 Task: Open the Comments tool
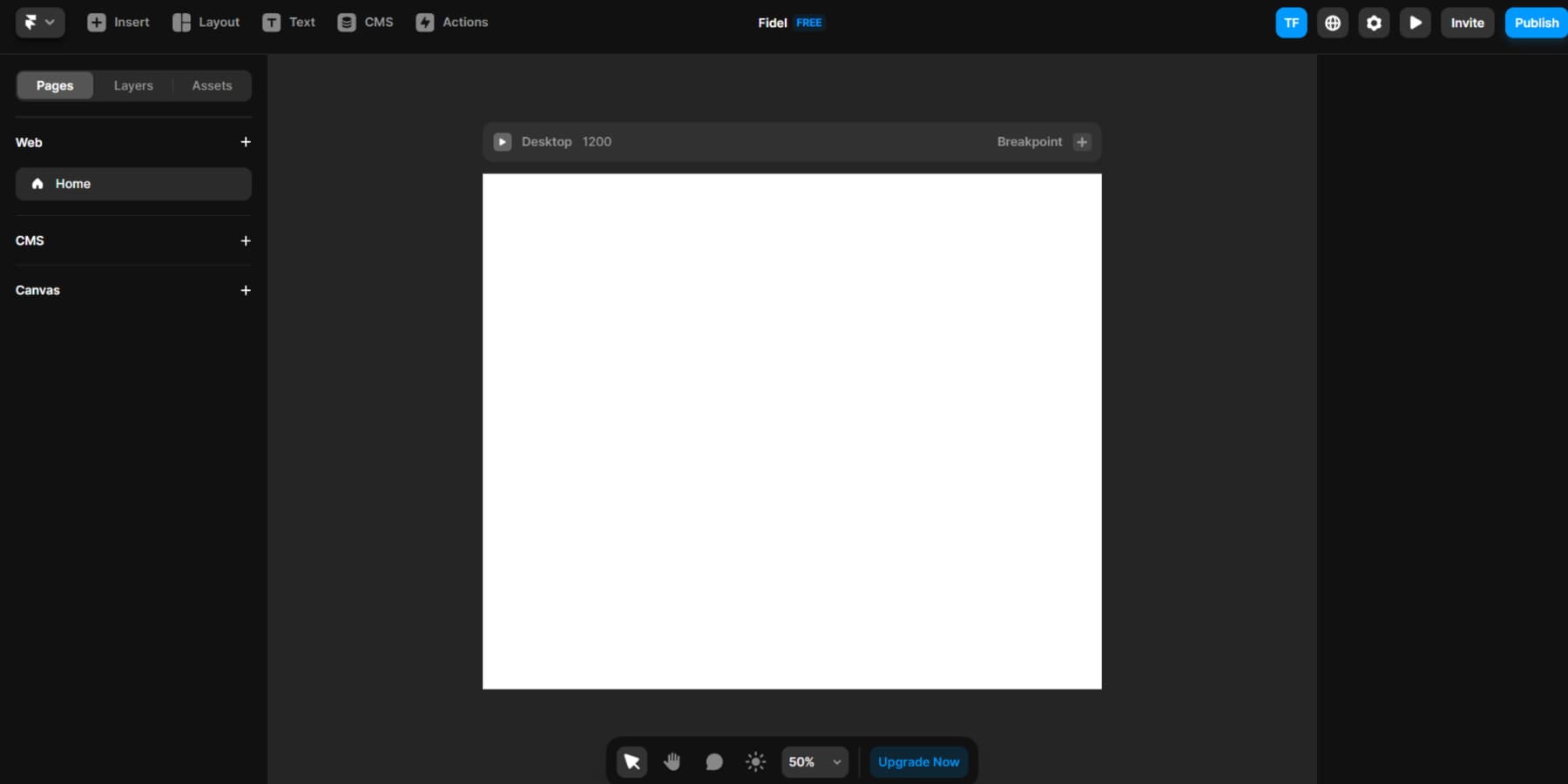(713, 761)
